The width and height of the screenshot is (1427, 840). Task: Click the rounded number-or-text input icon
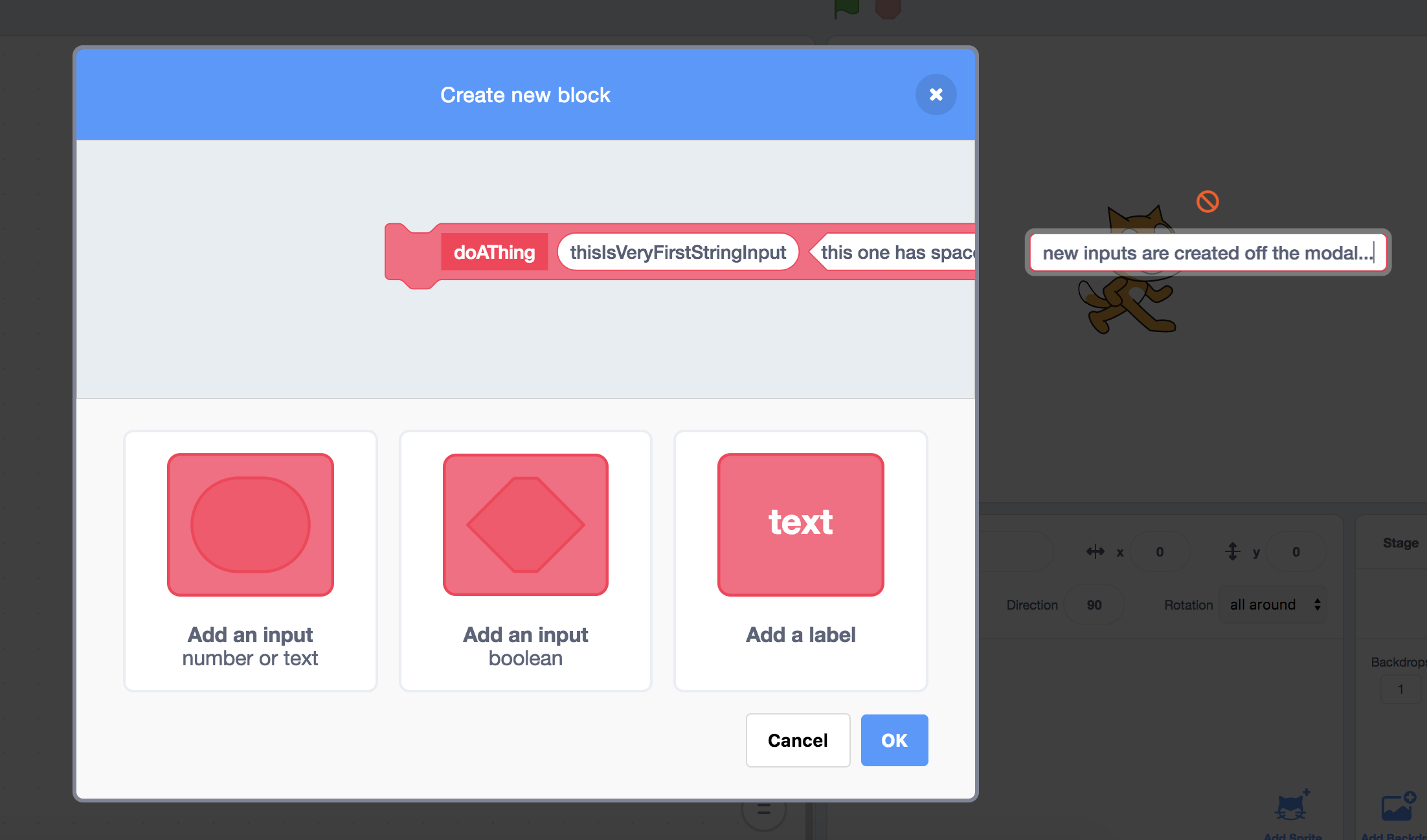click(x=251, y=524)
